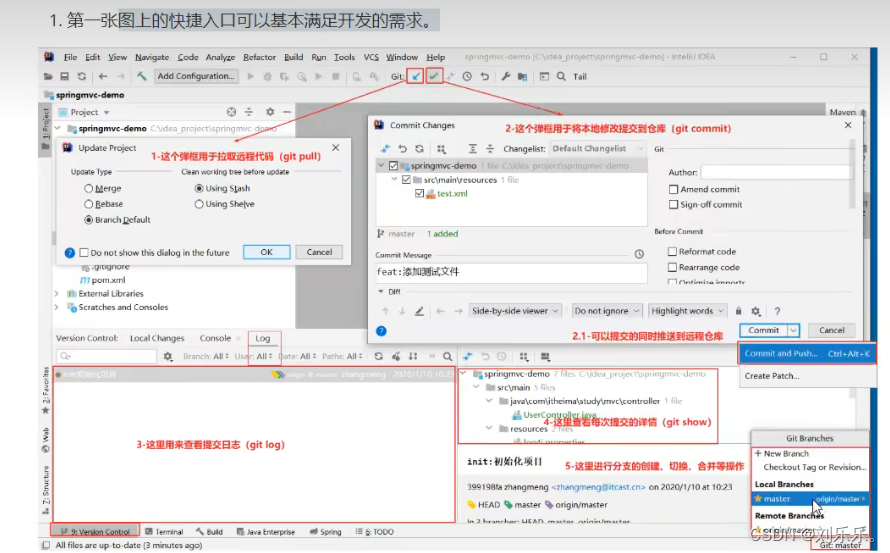This screenshot has height=553, width=890.
Task: Open the VCS menu
Action: (371, 57)
